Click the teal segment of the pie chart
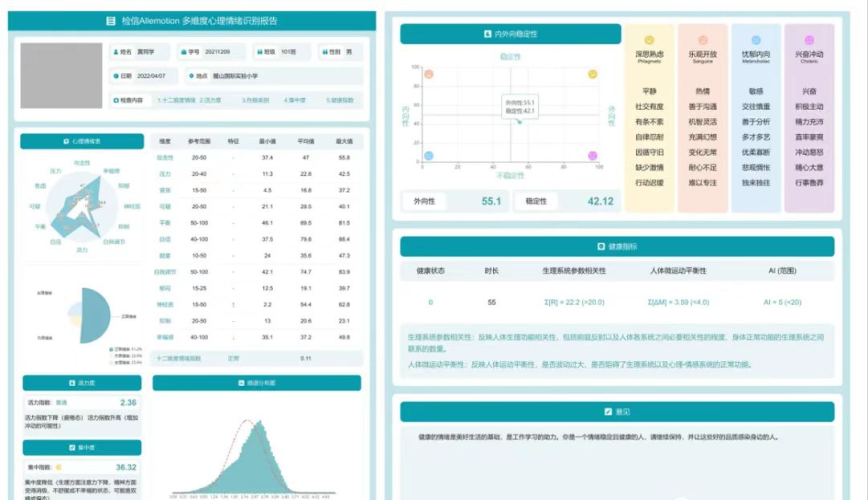 coord(94,316)
